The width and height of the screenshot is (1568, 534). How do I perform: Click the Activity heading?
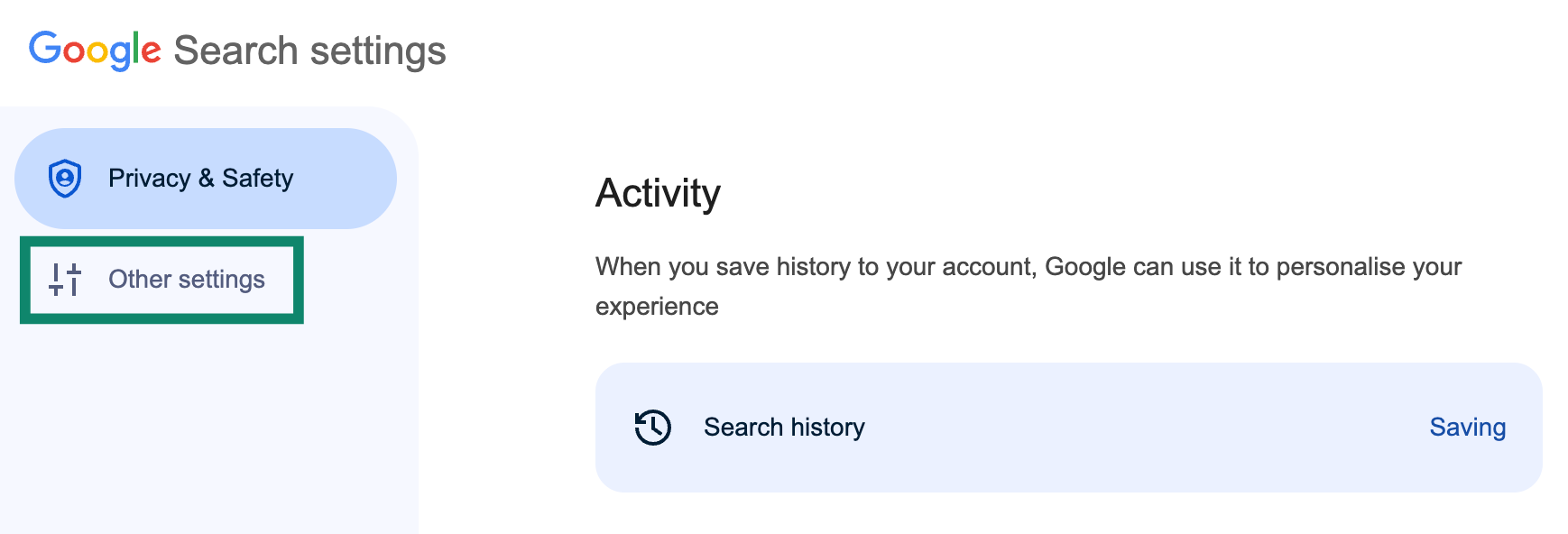pyautogui.click(x=658, y=193)
